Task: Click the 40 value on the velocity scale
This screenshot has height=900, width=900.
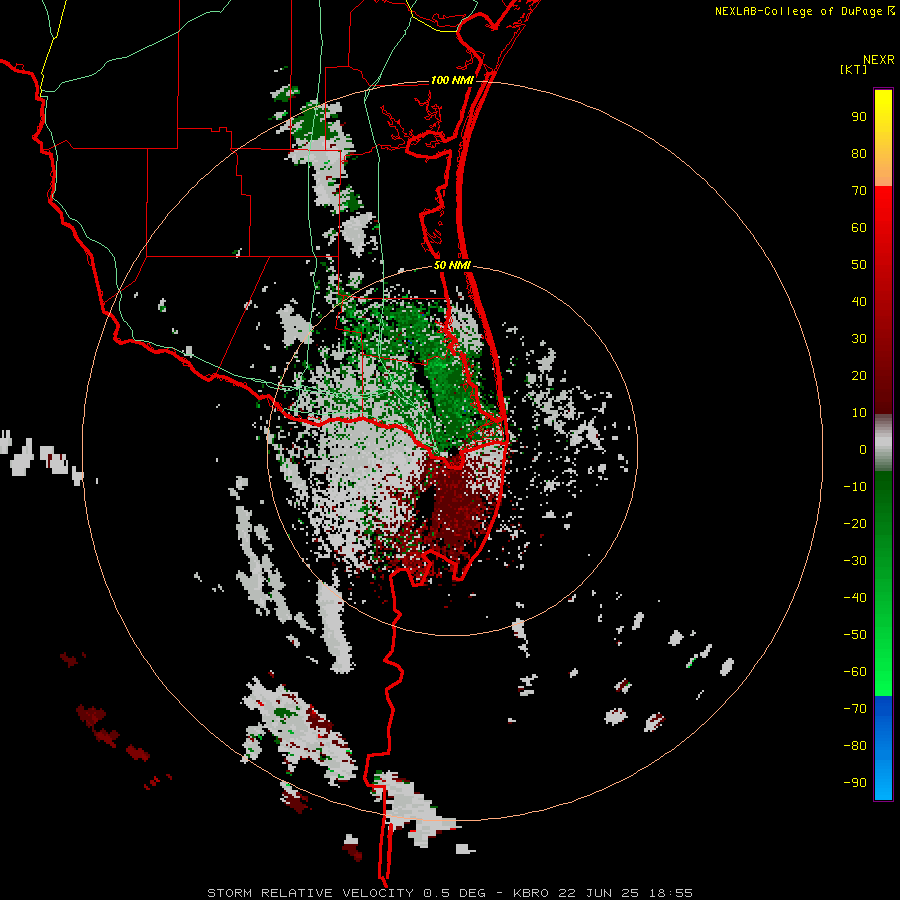Action: click(x=859, y=302)
